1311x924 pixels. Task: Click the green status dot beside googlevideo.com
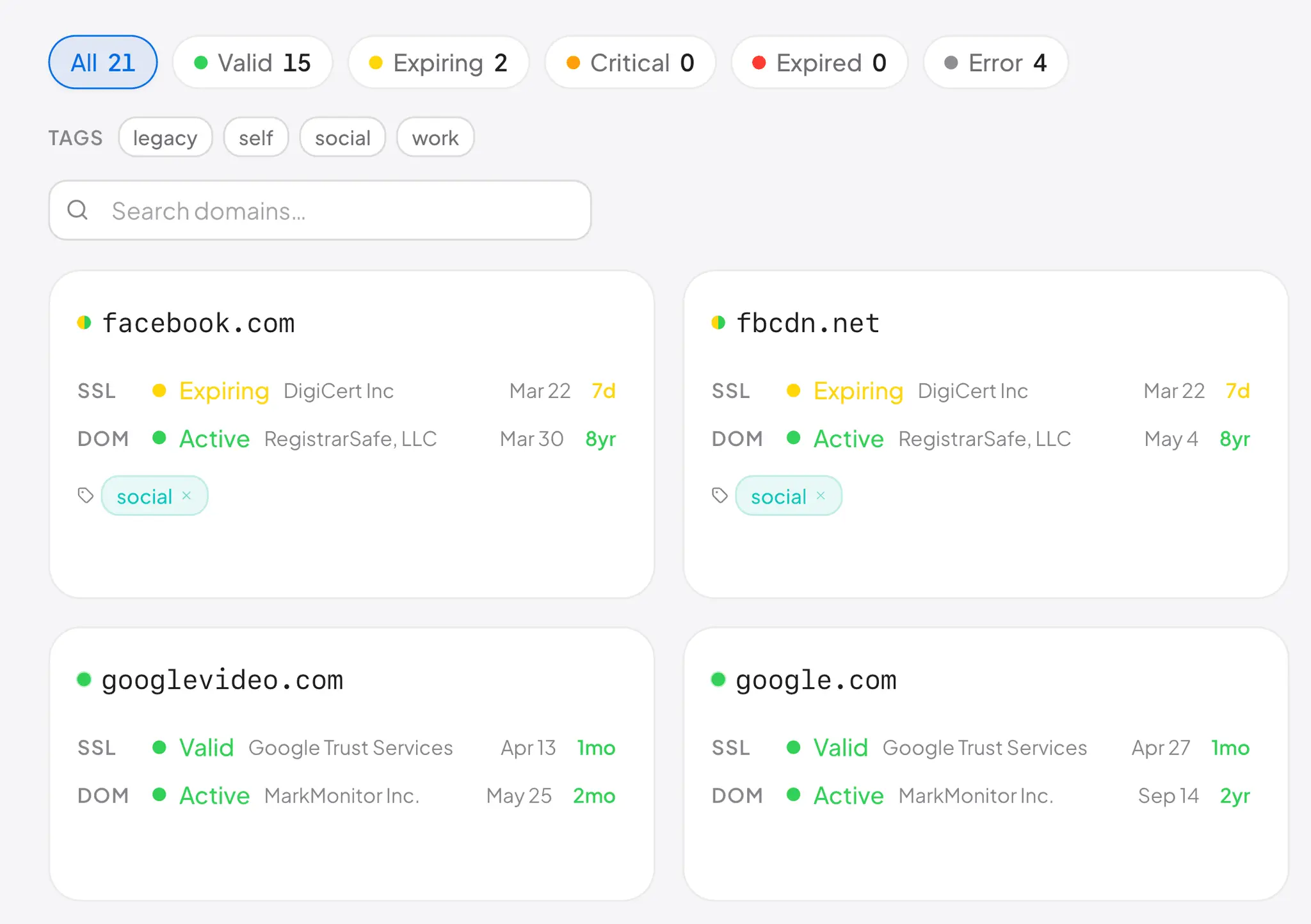(x=84, y=679)
